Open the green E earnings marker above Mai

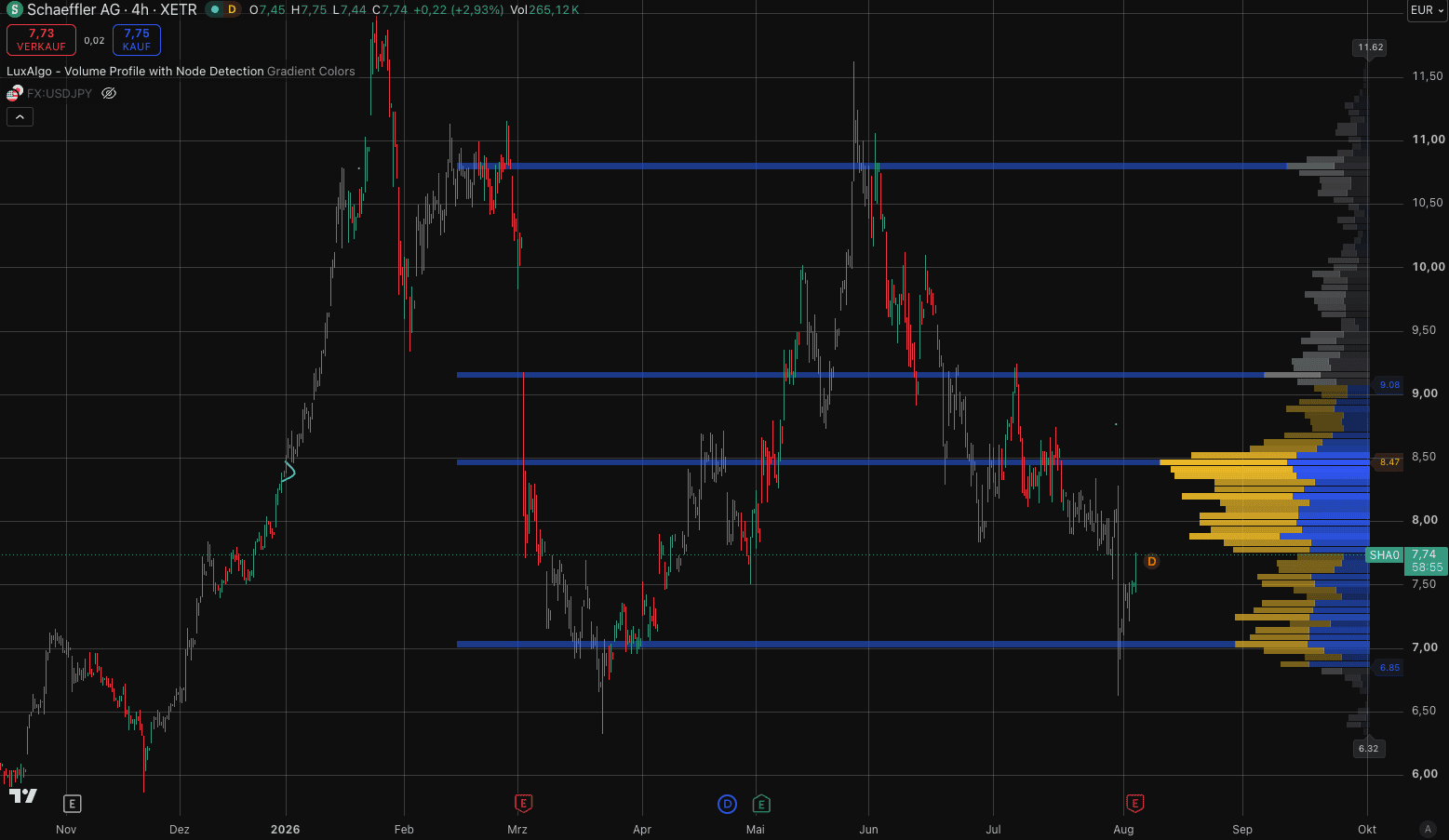tap(761, 804)
